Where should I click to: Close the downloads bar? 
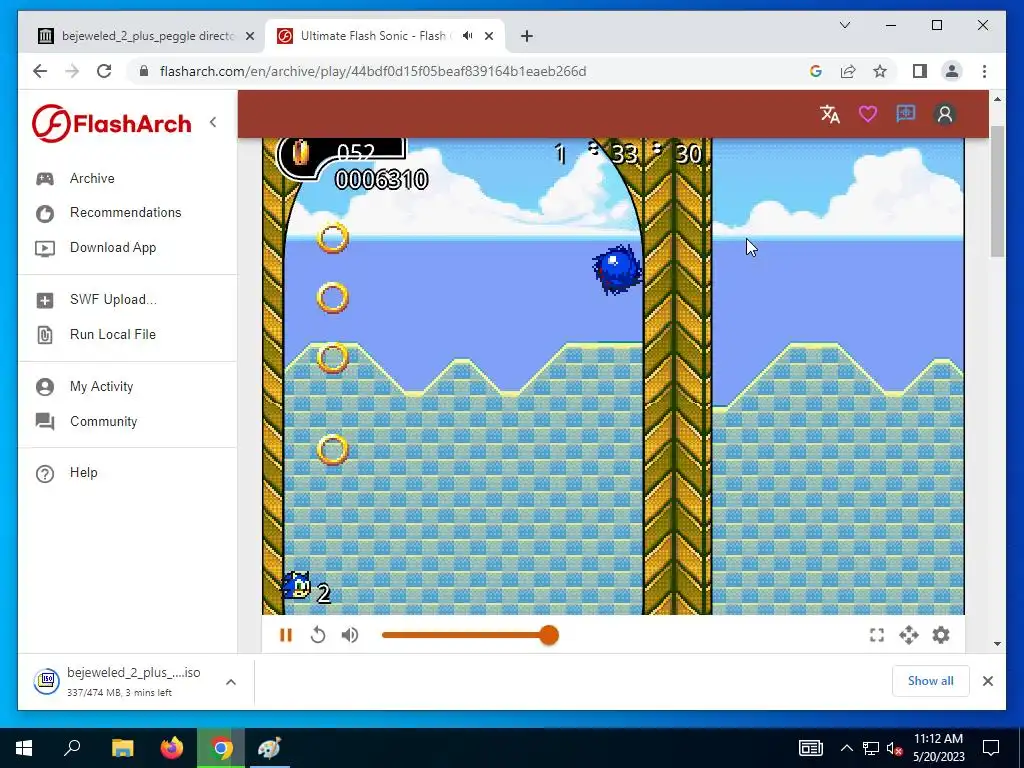pos(987,681)
